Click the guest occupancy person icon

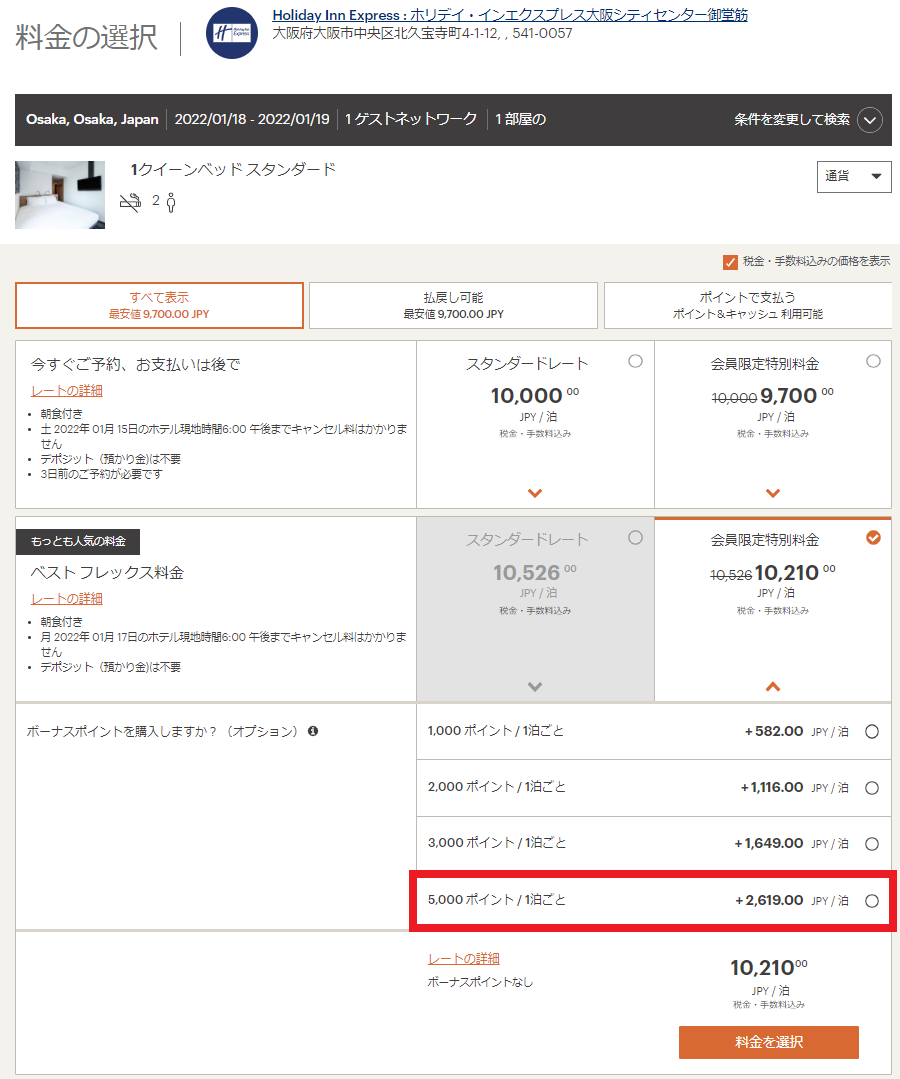(x=171, y=202)
